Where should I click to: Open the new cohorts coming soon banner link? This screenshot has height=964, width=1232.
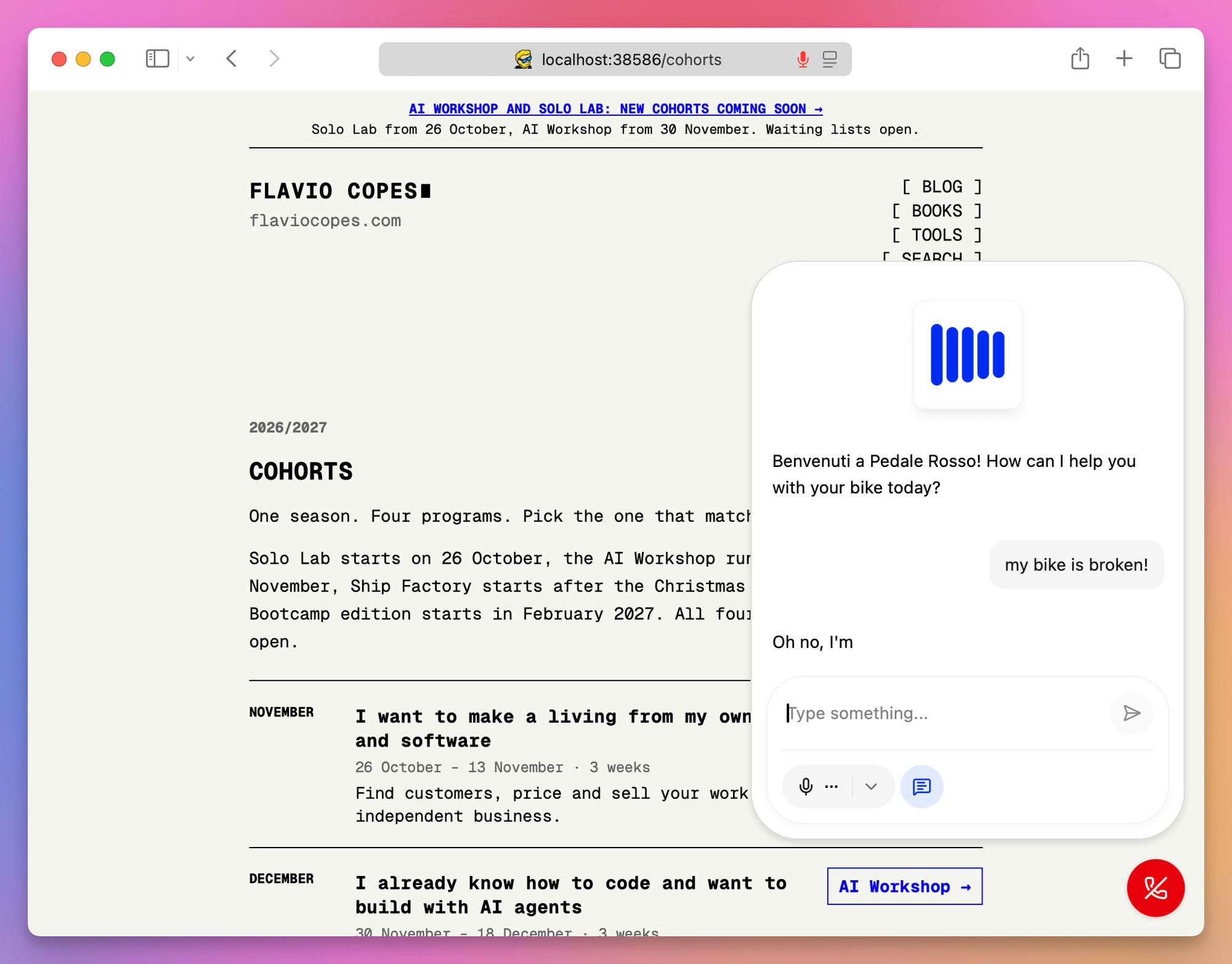[x=615, y=109]
